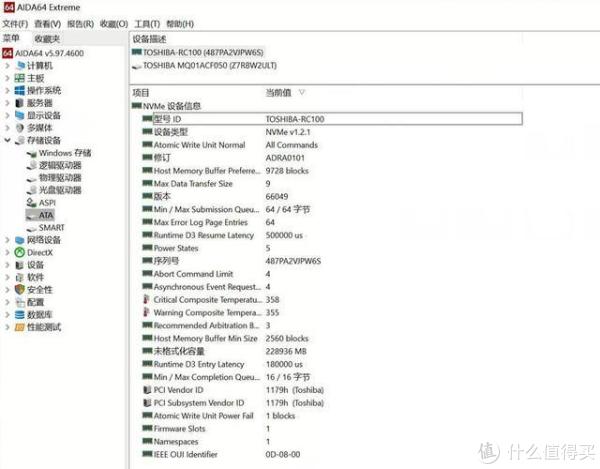Select the Max Data Transfer Size row
600x469 pixels.
[332, 184]
